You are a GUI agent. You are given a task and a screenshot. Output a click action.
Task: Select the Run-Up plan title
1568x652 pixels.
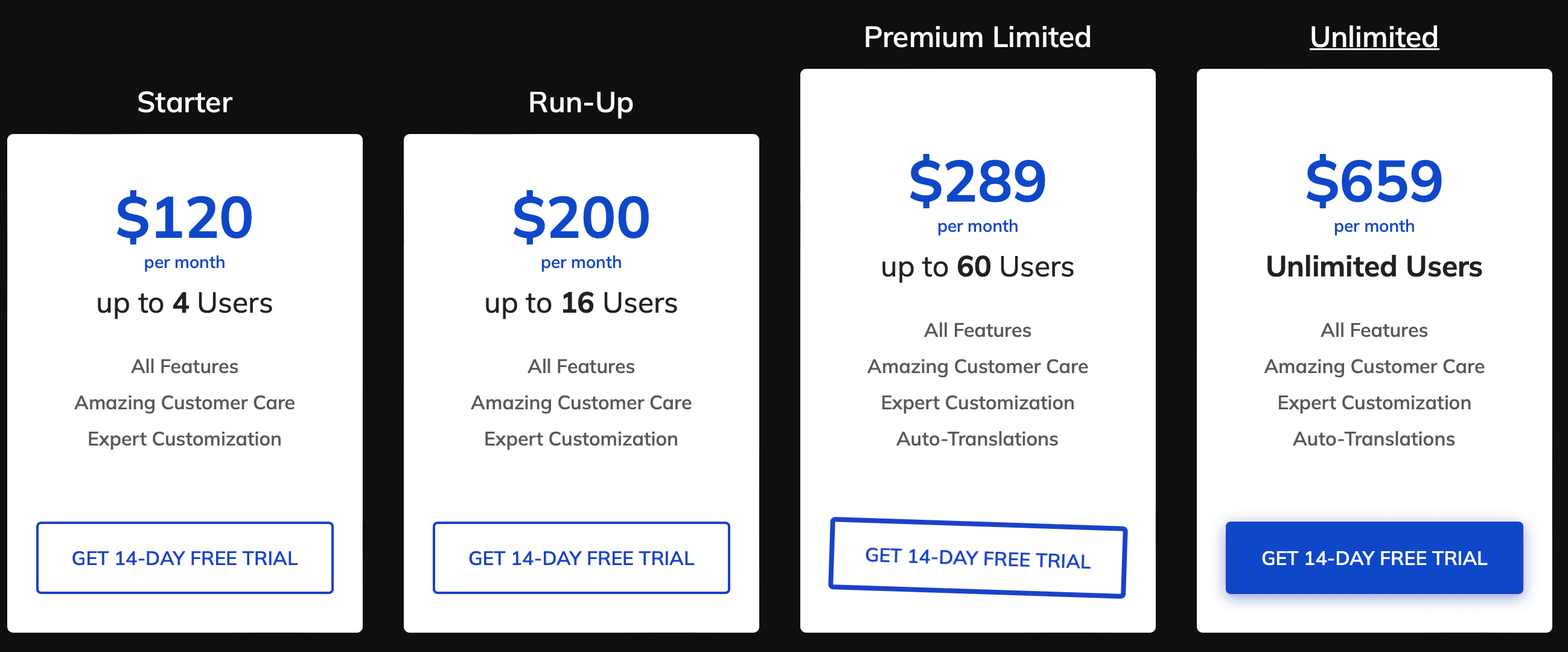coord(581,102)
